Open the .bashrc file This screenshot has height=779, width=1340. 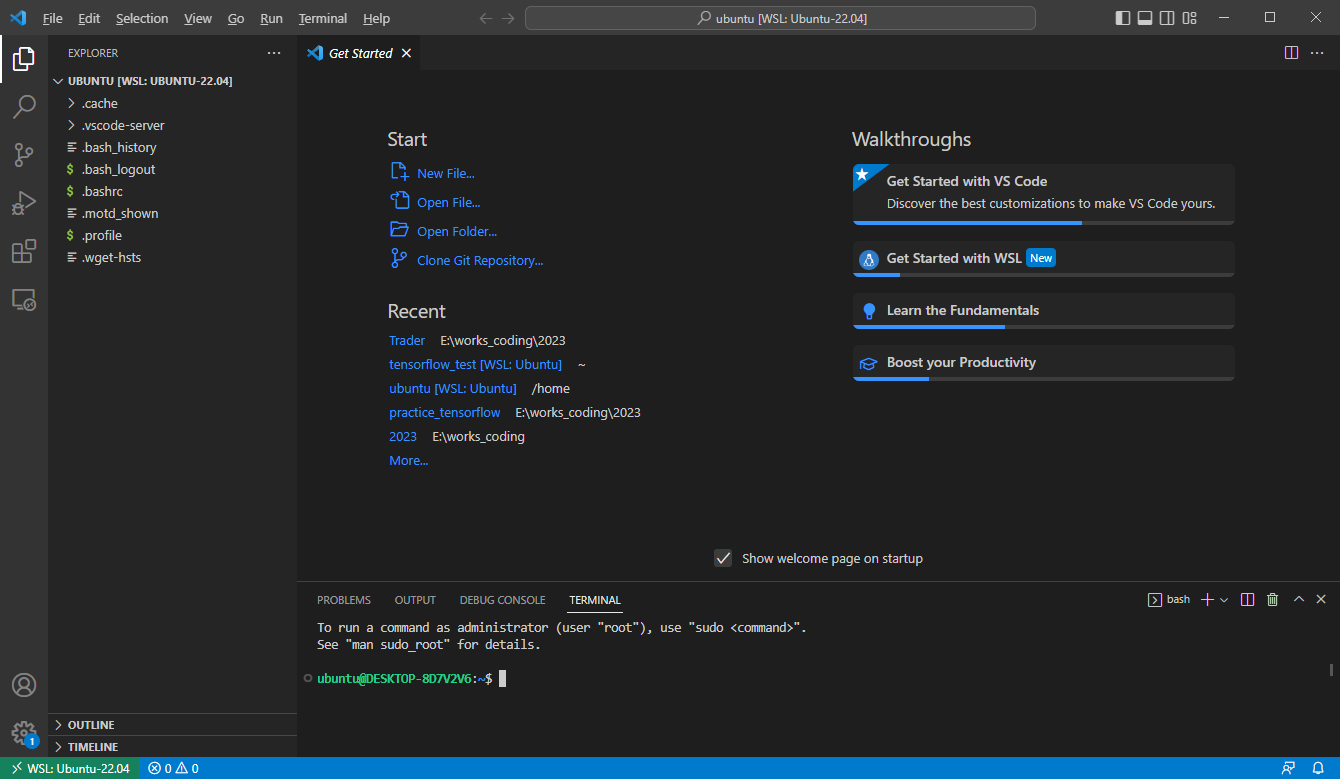click(x=102, y=191)
